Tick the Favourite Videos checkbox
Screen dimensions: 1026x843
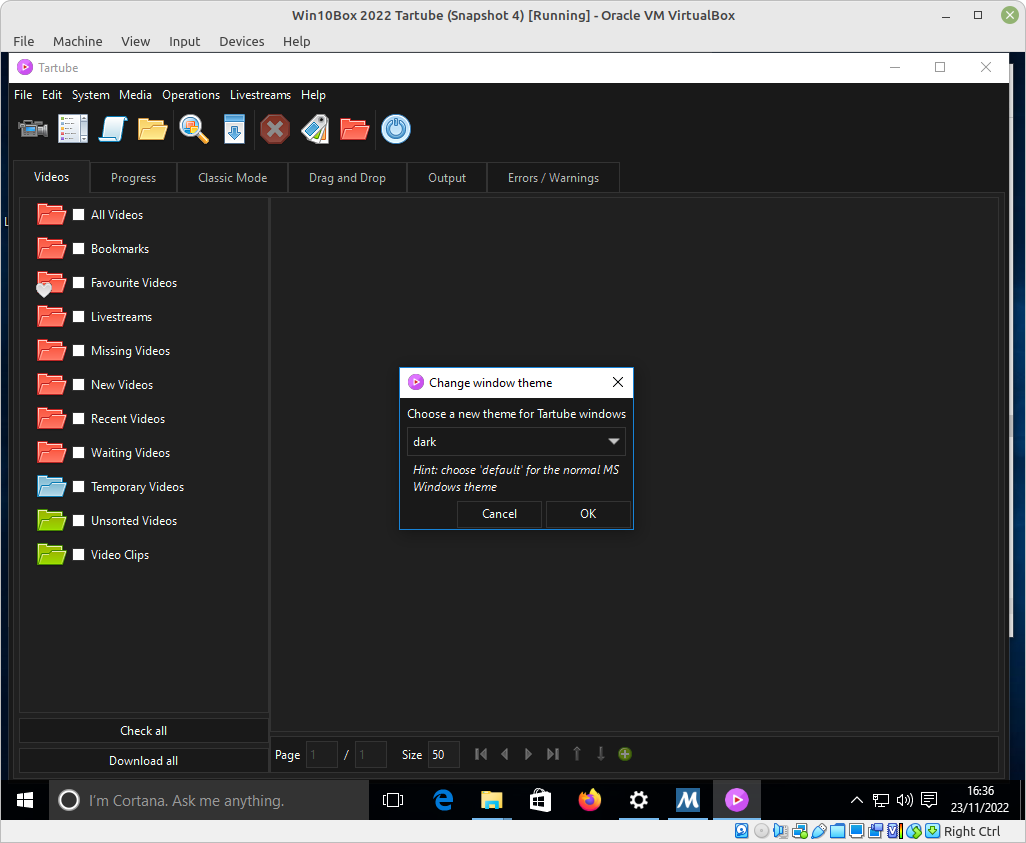79,283
